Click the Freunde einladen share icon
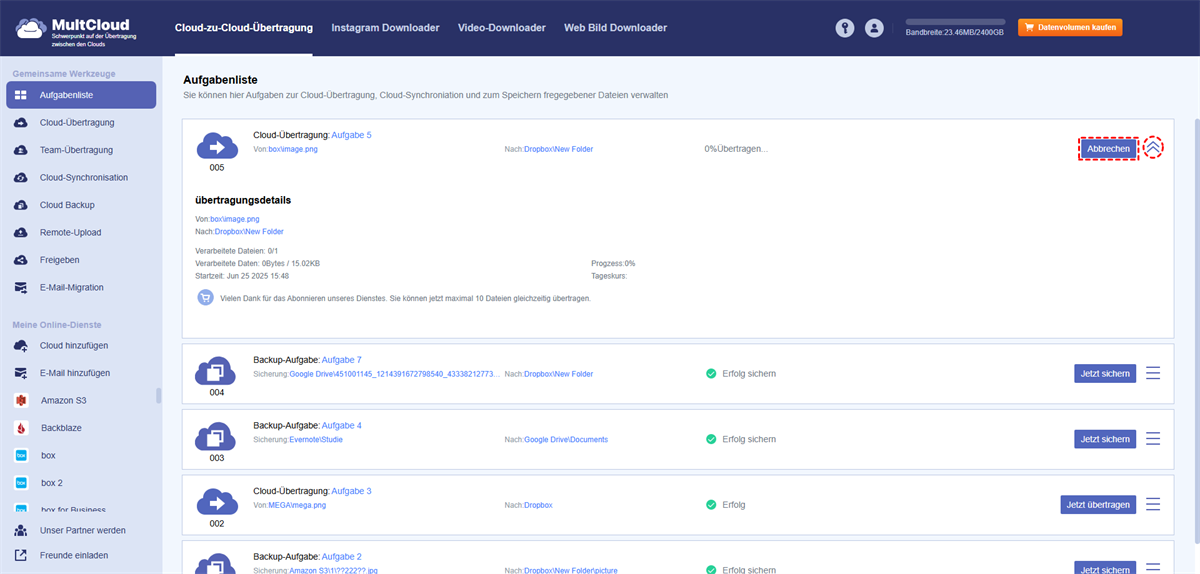This screenshot has width=1200, height=574. tap(21, 555)
